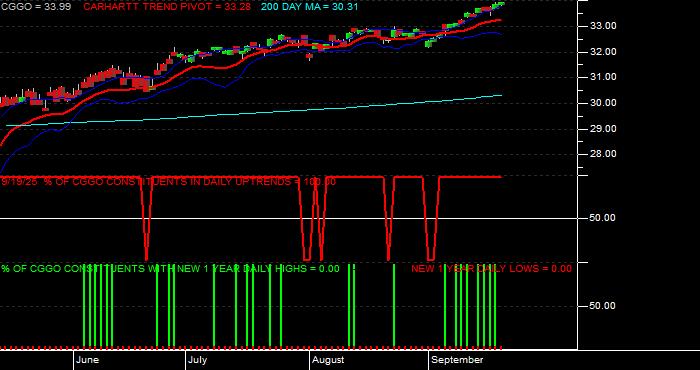This screenshot has height=370, width=700.
Task: Click the CGGO = 33.99 price label
Action: 35,7
